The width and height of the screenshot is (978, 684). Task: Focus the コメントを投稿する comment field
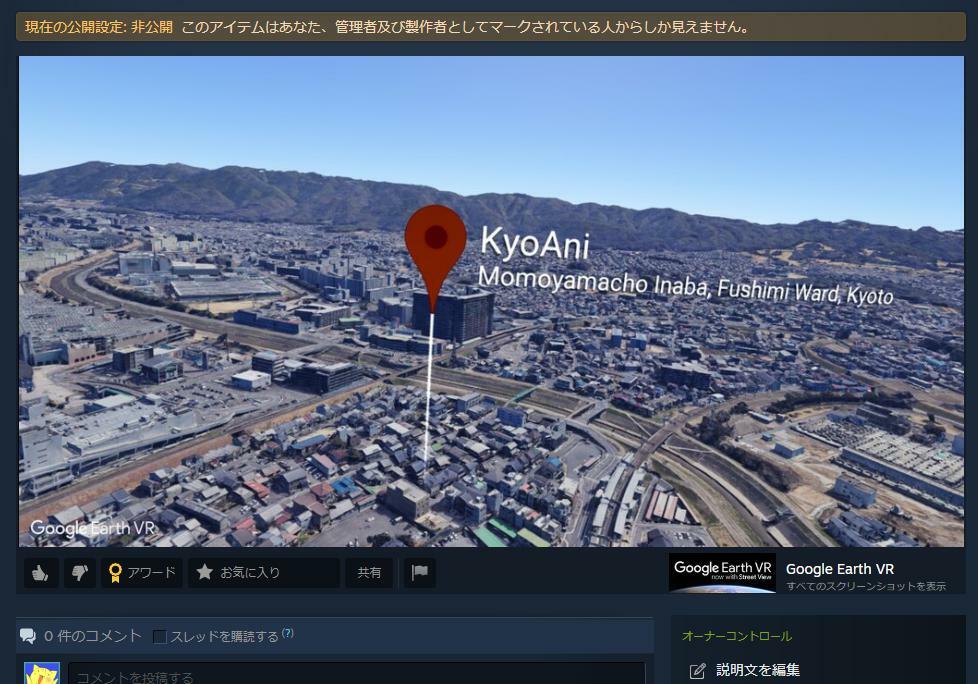coord(356,675)
